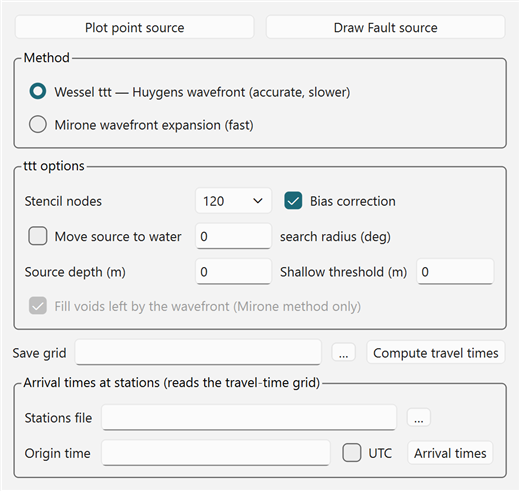The width and height of the screenshot is (520, 491).
Task: Open the Stencil nodes dropdown
Action: [x=233, y=201]
